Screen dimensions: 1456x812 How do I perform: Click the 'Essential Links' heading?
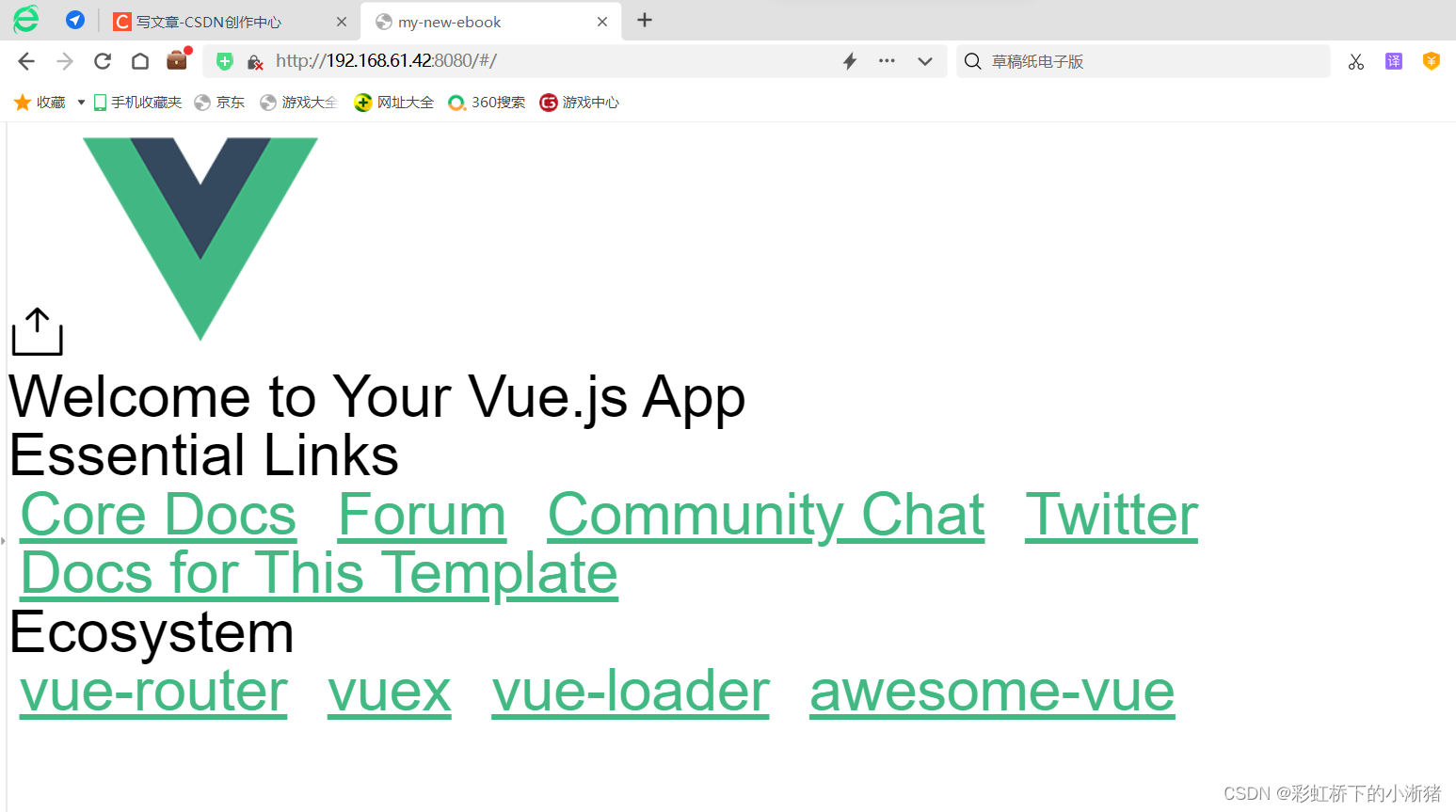pyautogui.click(x=204, y=455)
